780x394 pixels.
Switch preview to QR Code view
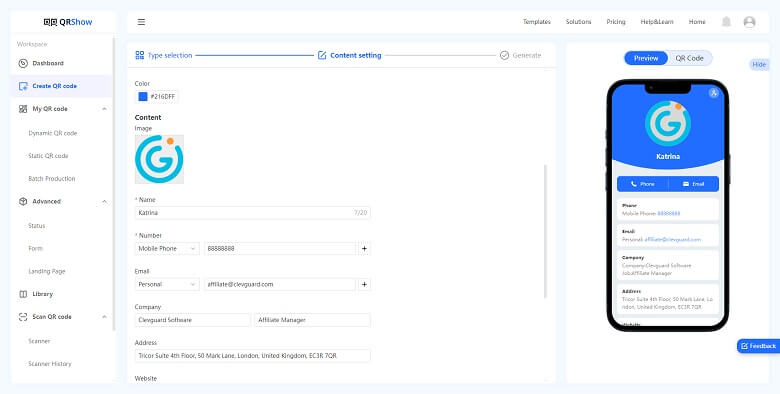click(689, 58)
